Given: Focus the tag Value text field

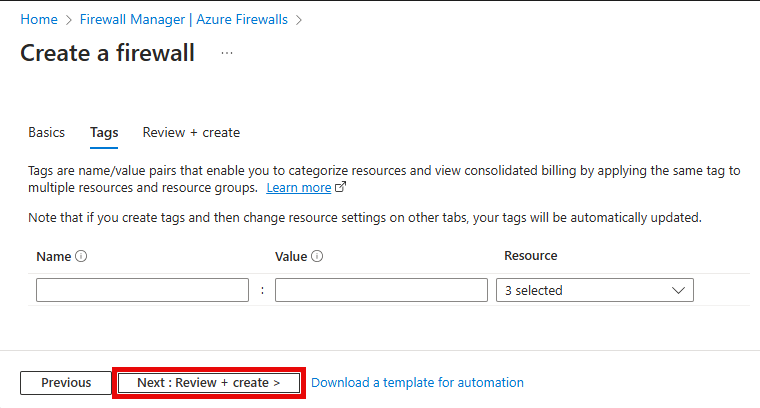Looking at the screenshot, I should [381, 290].
